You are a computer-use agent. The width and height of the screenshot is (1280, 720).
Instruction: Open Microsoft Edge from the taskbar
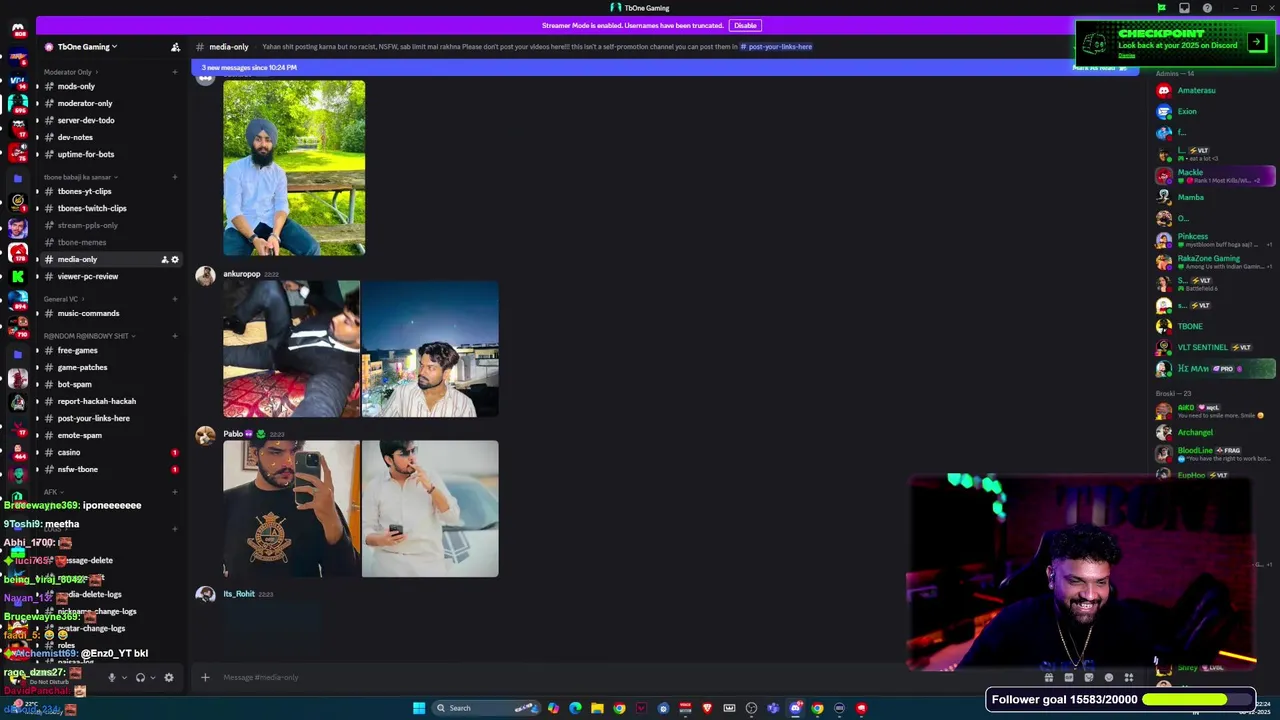pyautogui.click(x=575, y=708)
